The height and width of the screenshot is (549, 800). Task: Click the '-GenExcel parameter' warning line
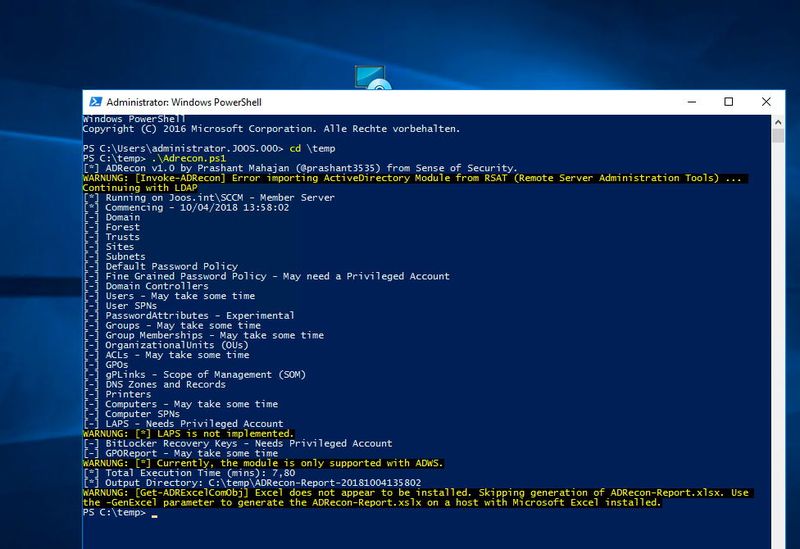click(x=372, y=503)
